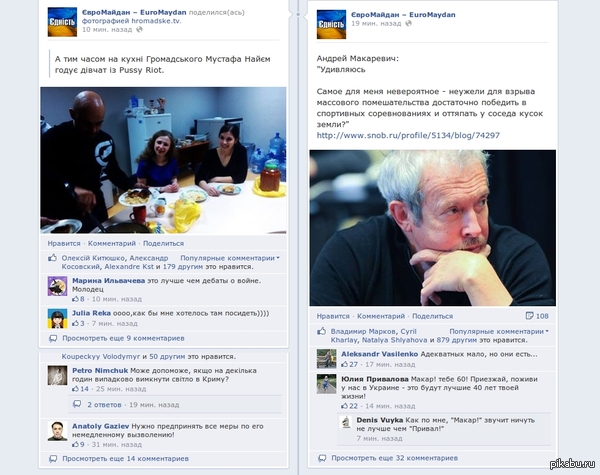Open the Makarevich portrait photo
The image size is (600, 475).
433,228
